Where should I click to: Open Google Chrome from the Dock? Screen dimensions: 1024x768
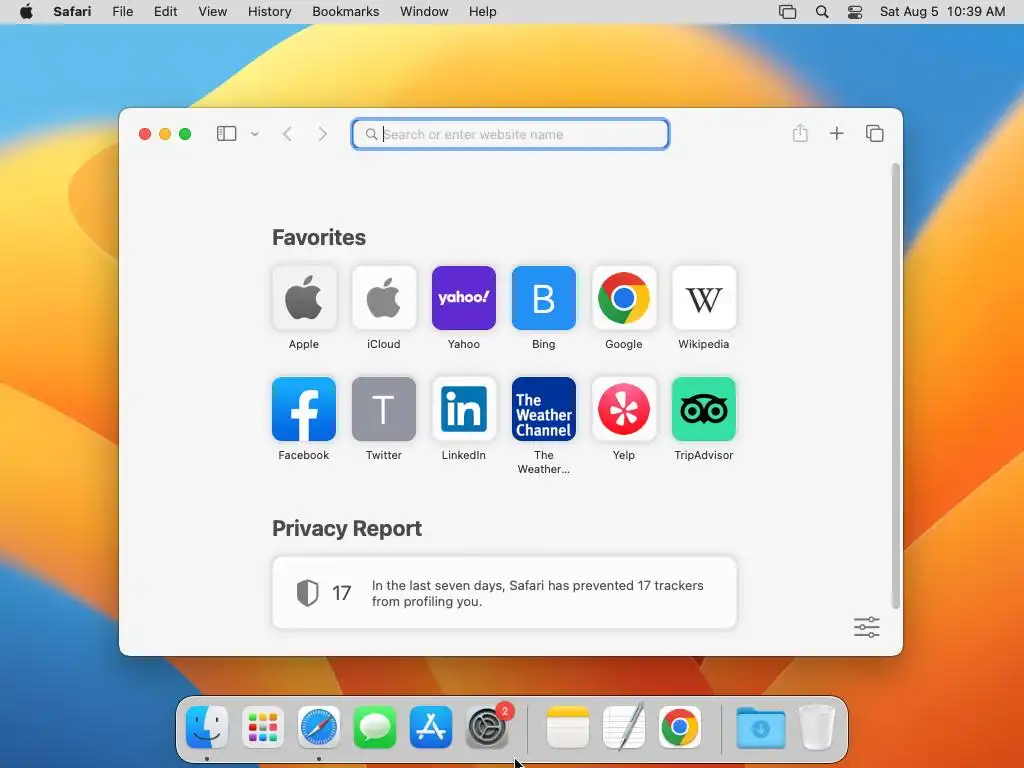tap(680, 727)
